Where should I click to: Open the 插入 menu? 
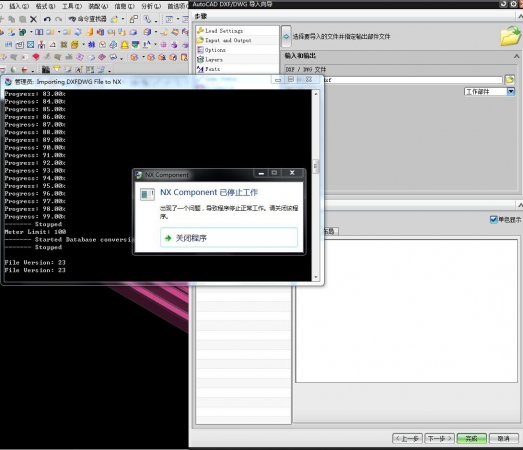click(19, 6)
